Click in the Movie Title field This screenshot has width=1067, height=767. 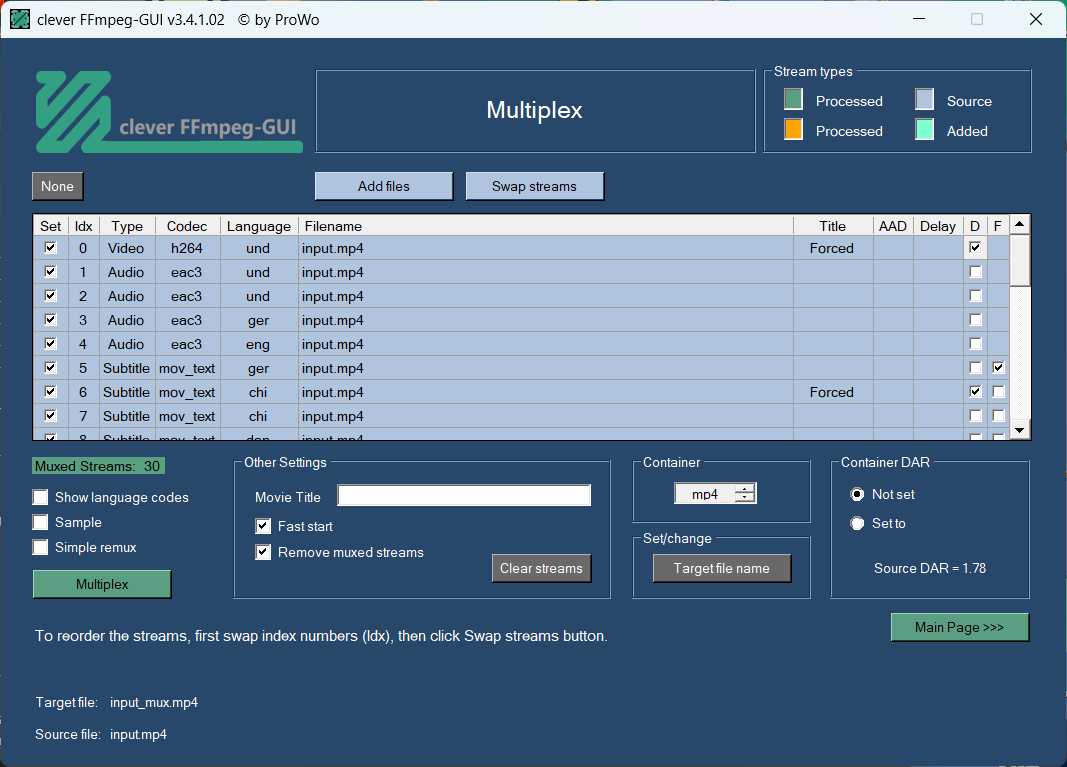click(x=464, y=496)
